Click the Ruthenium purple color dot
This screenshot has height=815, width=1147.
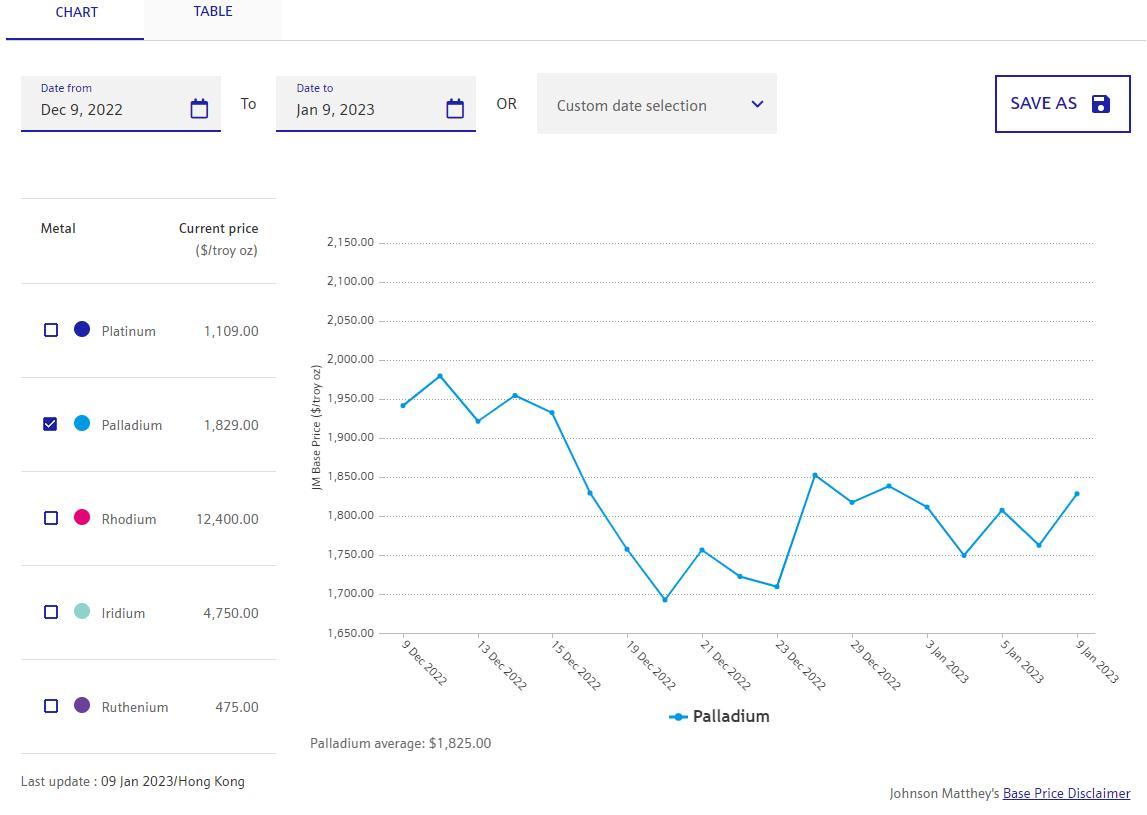[x=82, y=705]
